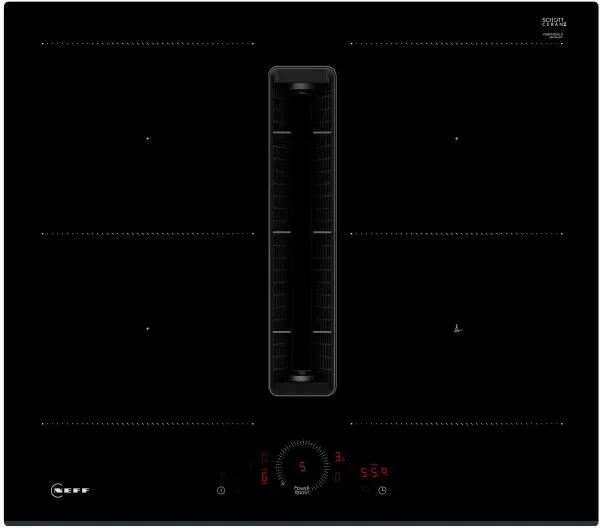This screenshot has width=600, height=528.
Task: Select the upper left zone display digit
Action: (264, 457)
